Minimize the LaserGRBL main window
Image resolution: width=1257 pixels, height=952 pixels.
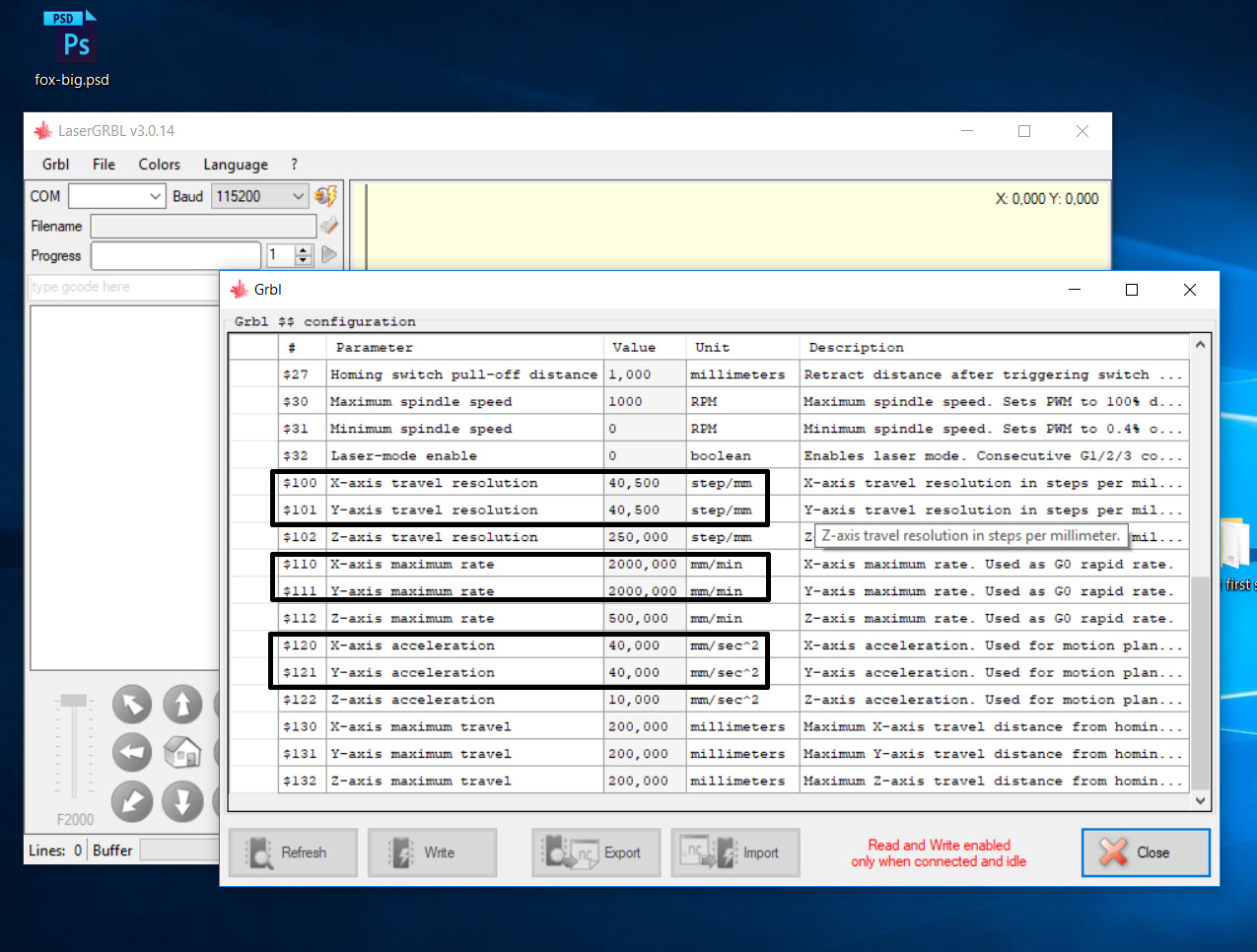click(x=967, y=131)
